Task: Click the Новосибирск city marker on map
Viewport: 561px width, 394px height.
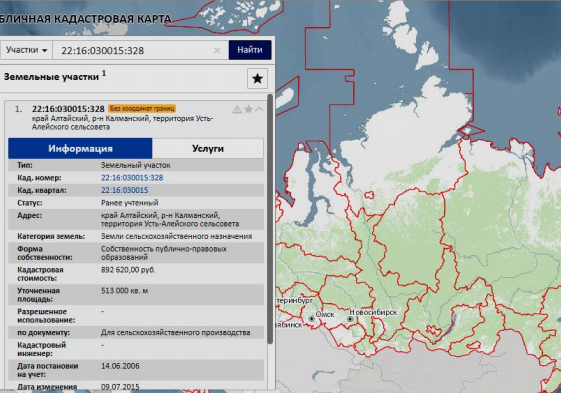Action: tap(350, 319)
